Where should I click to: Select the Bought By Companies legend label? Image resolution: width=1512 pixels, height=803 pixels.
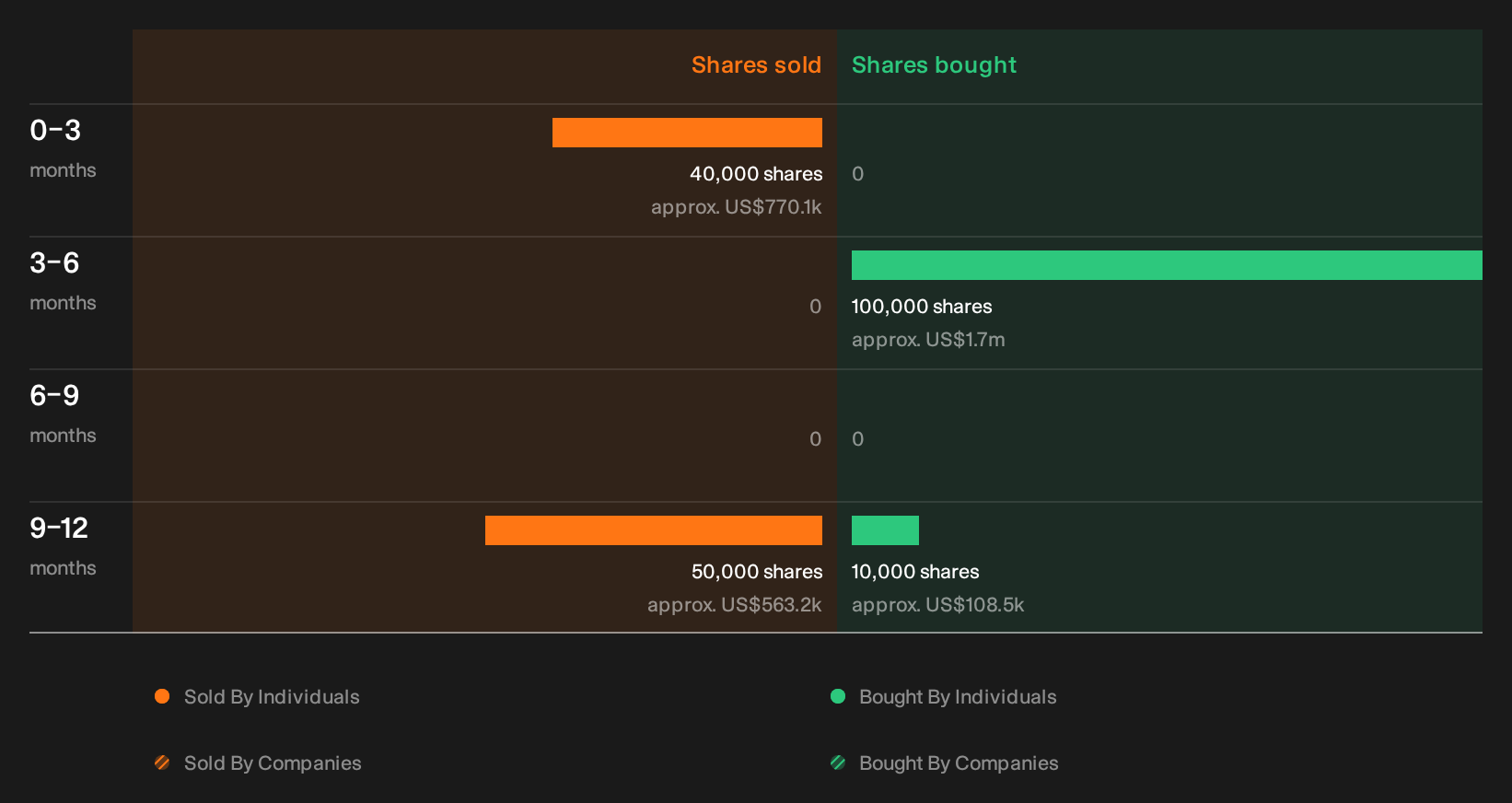coord(959,763)
